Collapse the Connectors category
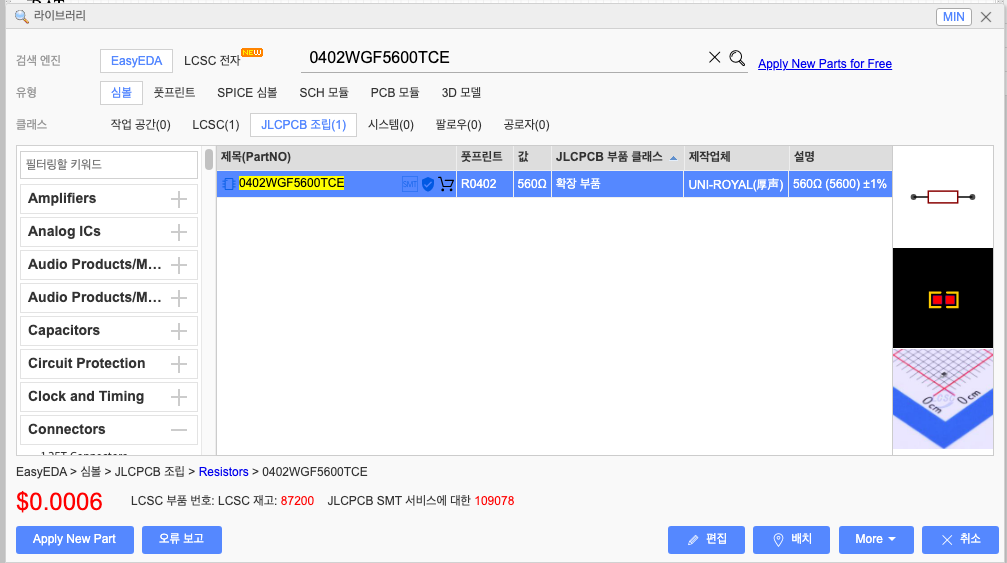1007x563 pixels. [x=179, y=429]
